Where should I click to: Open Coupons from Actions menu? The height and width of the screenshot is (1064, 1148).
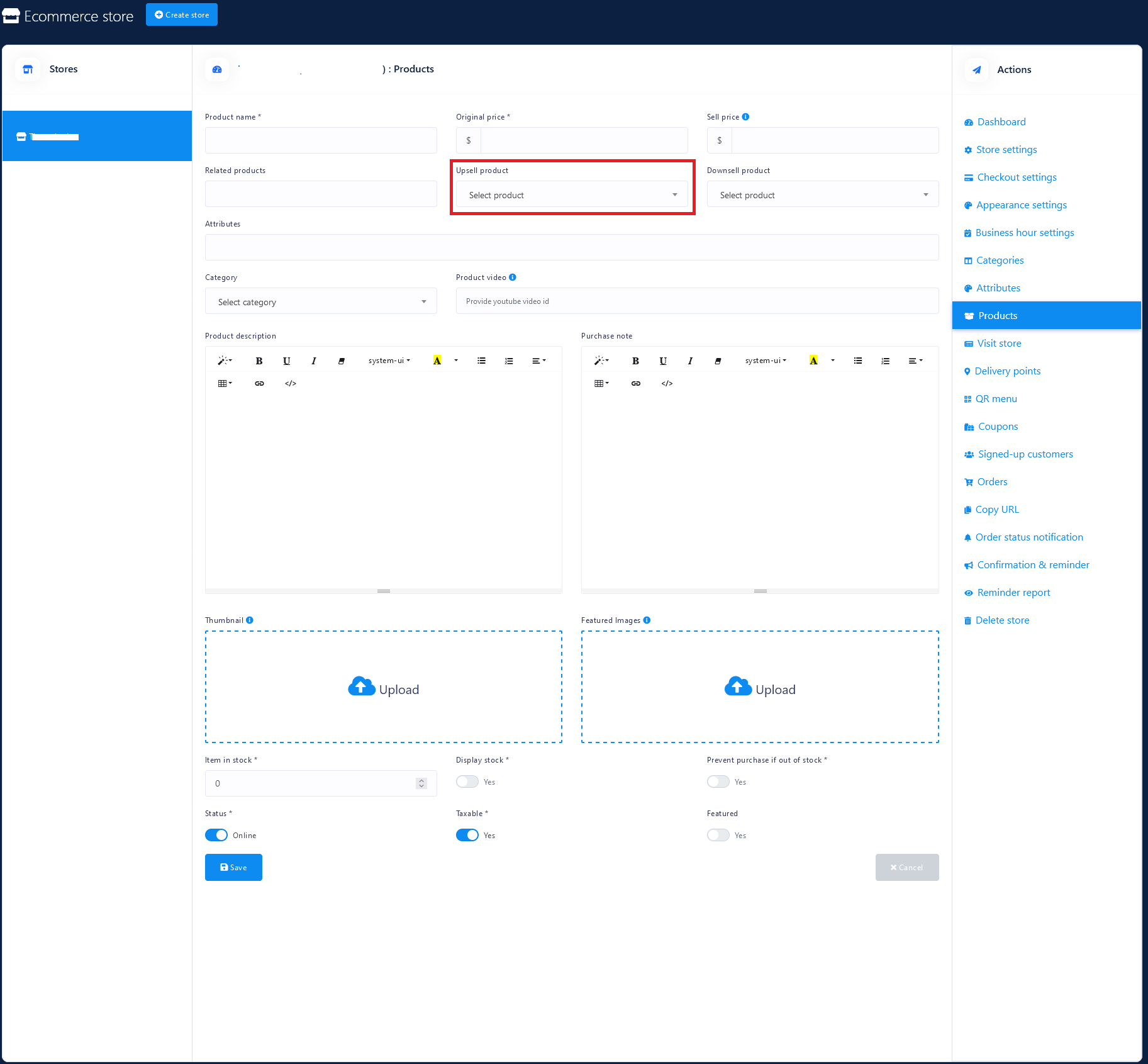point(998,427)
